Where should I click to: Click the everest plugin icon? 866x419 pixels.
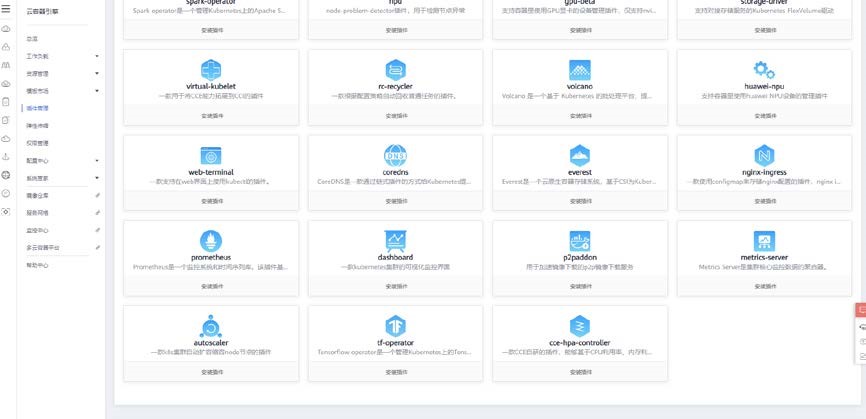(x=580, y=156)
